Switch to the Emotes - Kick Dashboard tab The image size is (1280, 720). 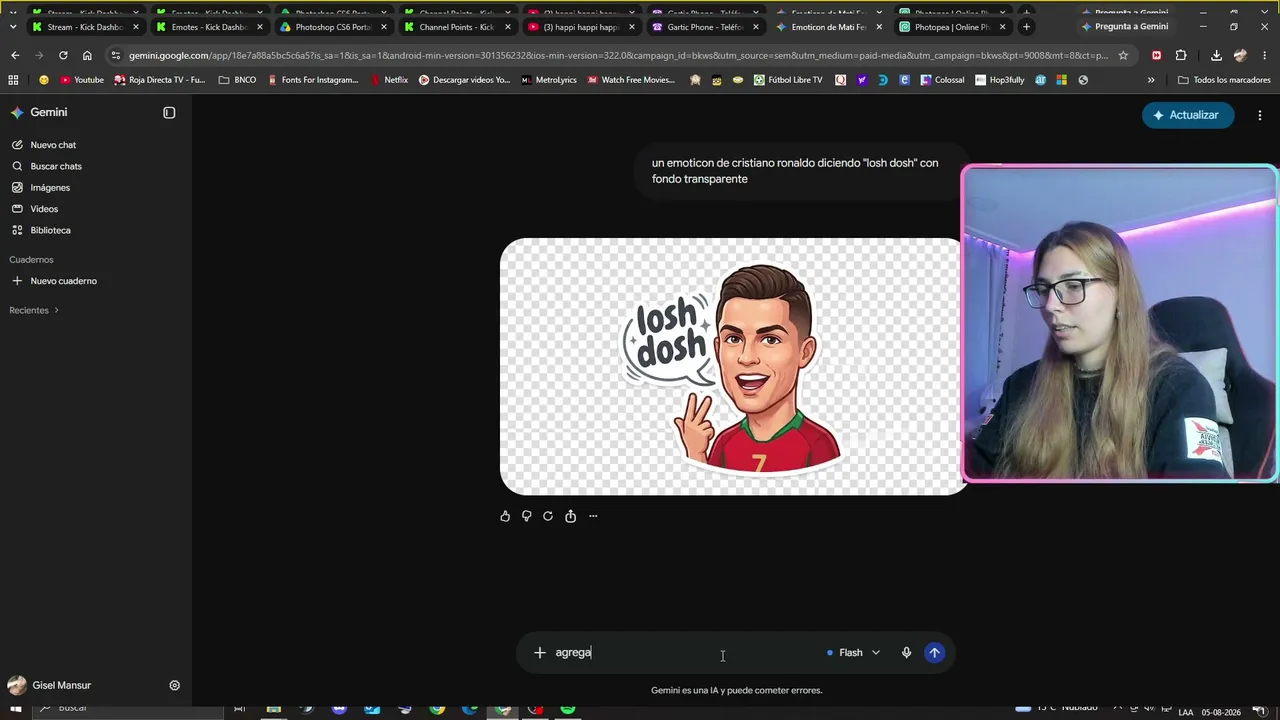209,27
